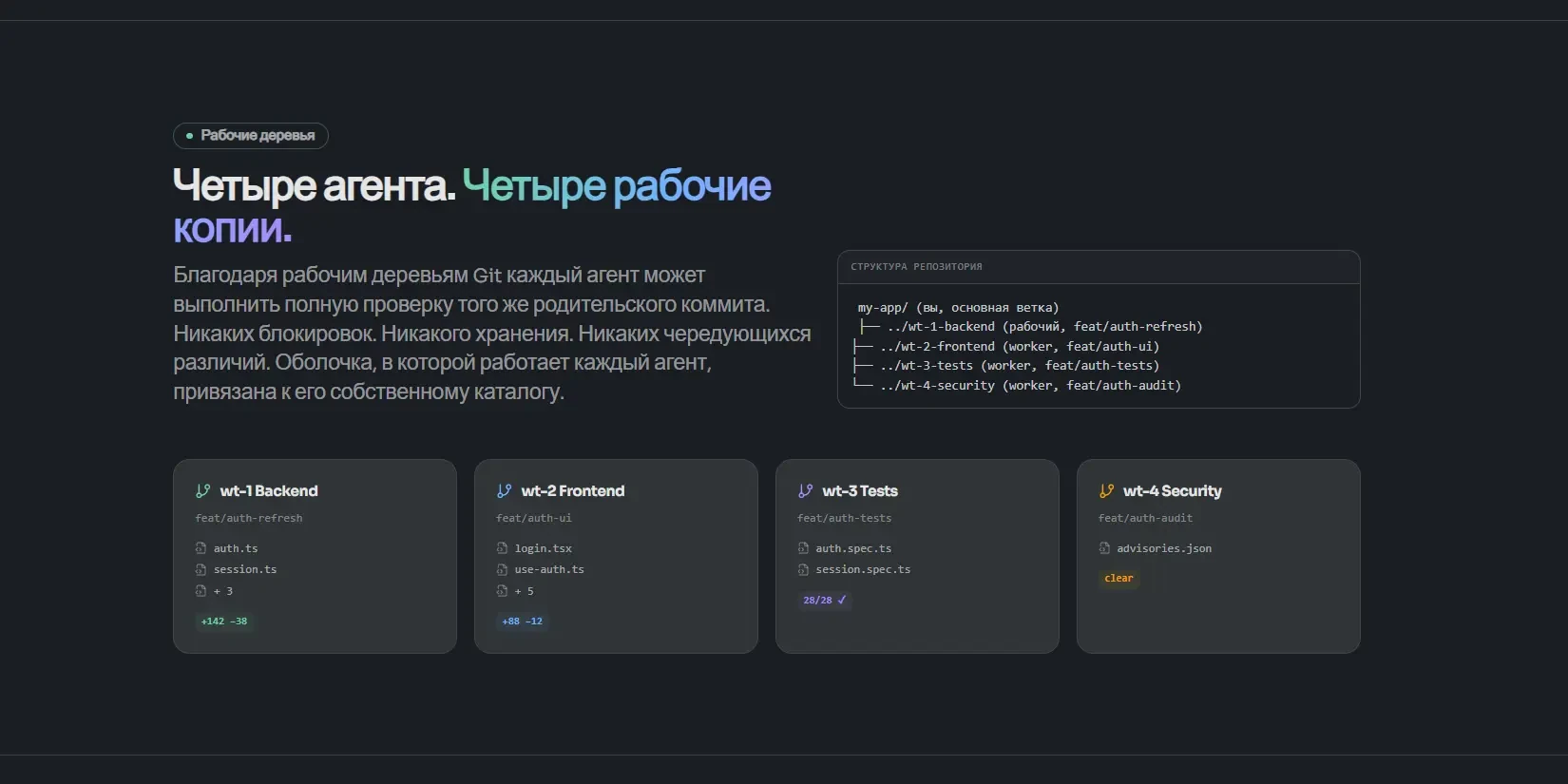Click the feat/auth-audit branch label in Security card

click(x=1145, y=518)
